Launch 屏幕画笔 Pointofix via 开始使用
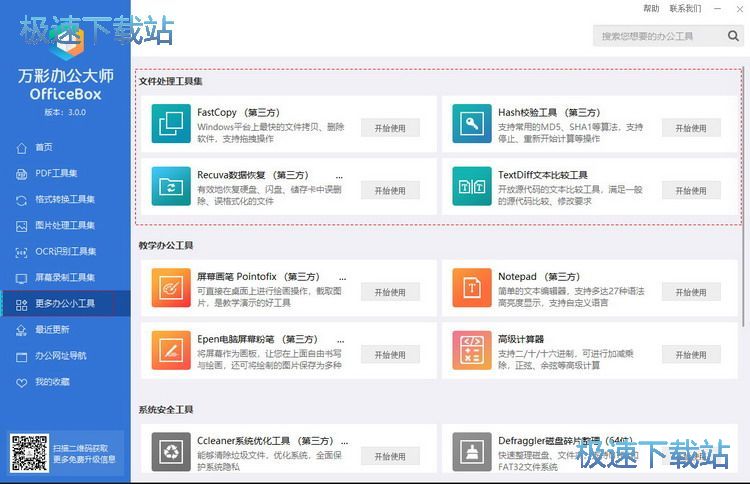This screenshot has width=750, height=484. tap(390, 292)
